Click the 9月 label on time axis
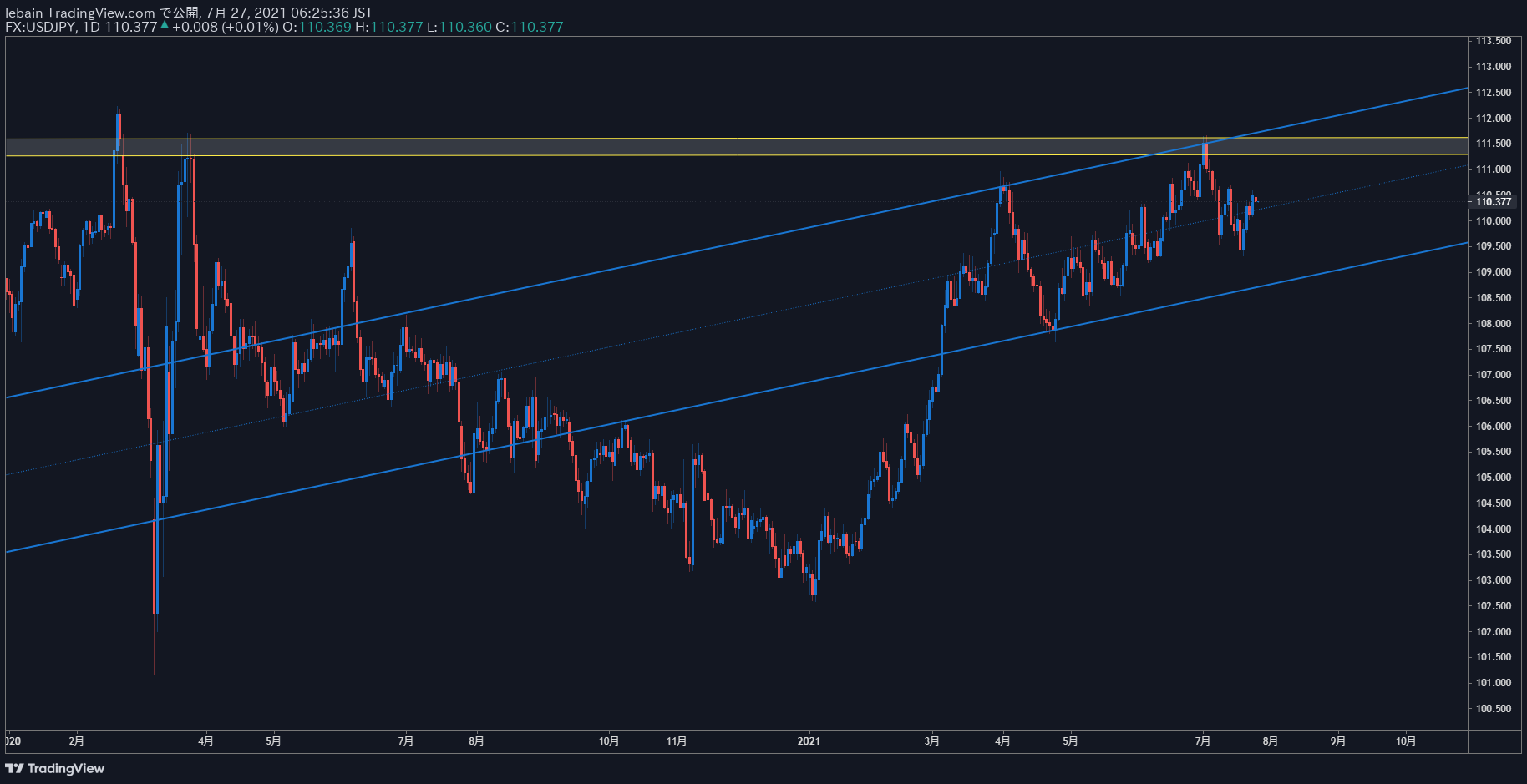The height and width of the screenshot is (784, 1527). 1338,741
